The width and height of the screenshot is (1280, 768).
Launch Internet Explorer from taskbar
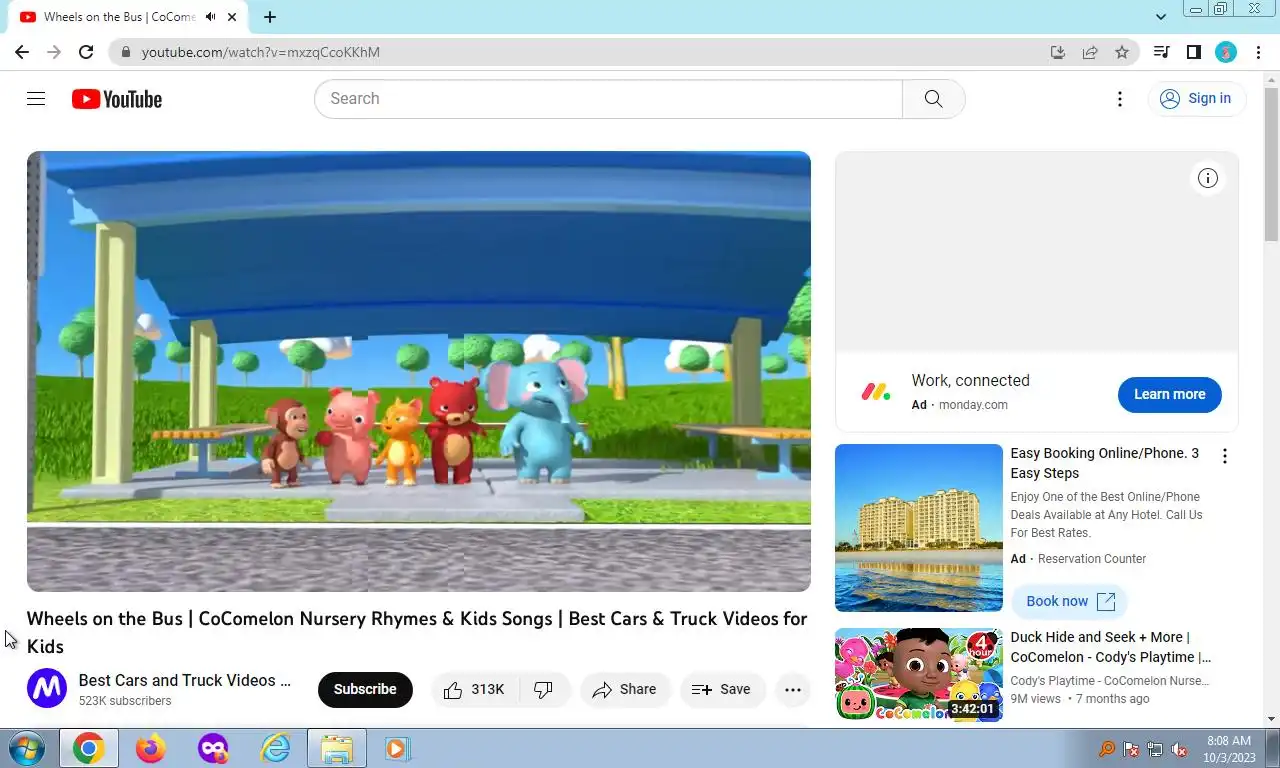click(x=275, y=748)
